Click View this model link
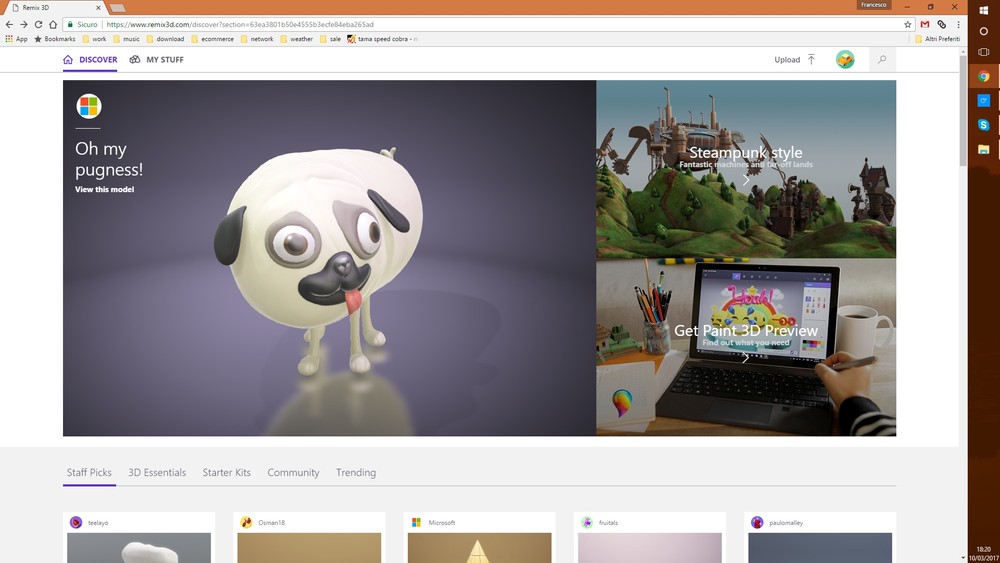 [x=105, y=189]
